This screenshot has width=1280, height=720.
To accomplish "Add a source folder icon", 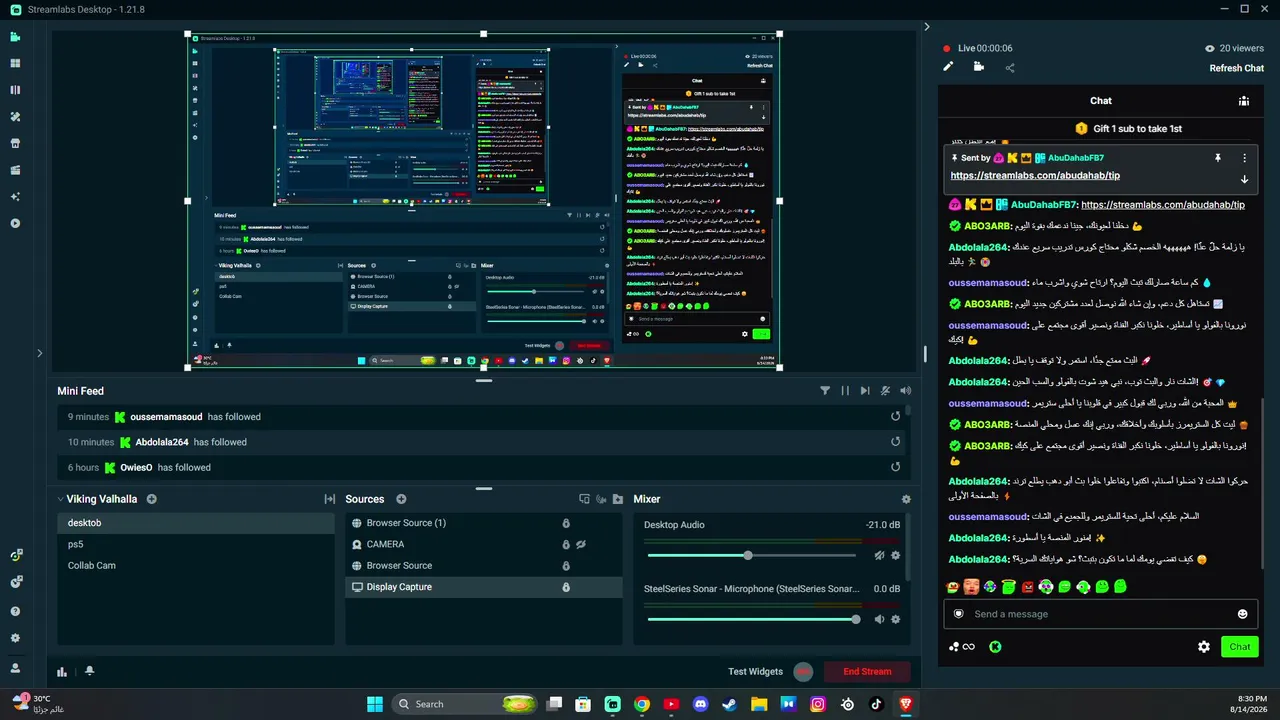I will pyautogui.click(x=618, y=499).
